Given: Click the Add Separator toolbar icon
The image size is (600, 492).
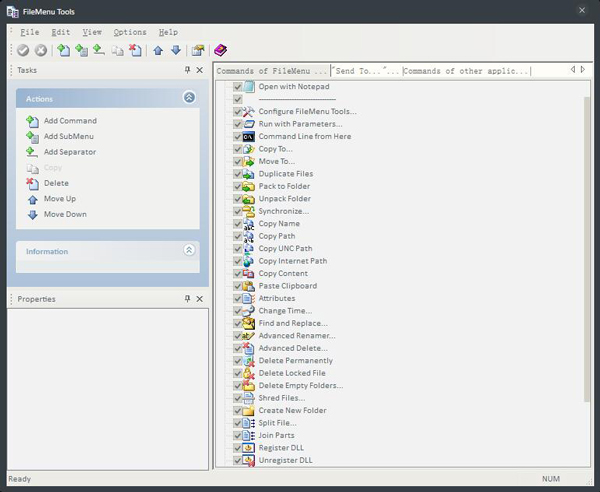Looking at the screenshot, I should point(99,50).
